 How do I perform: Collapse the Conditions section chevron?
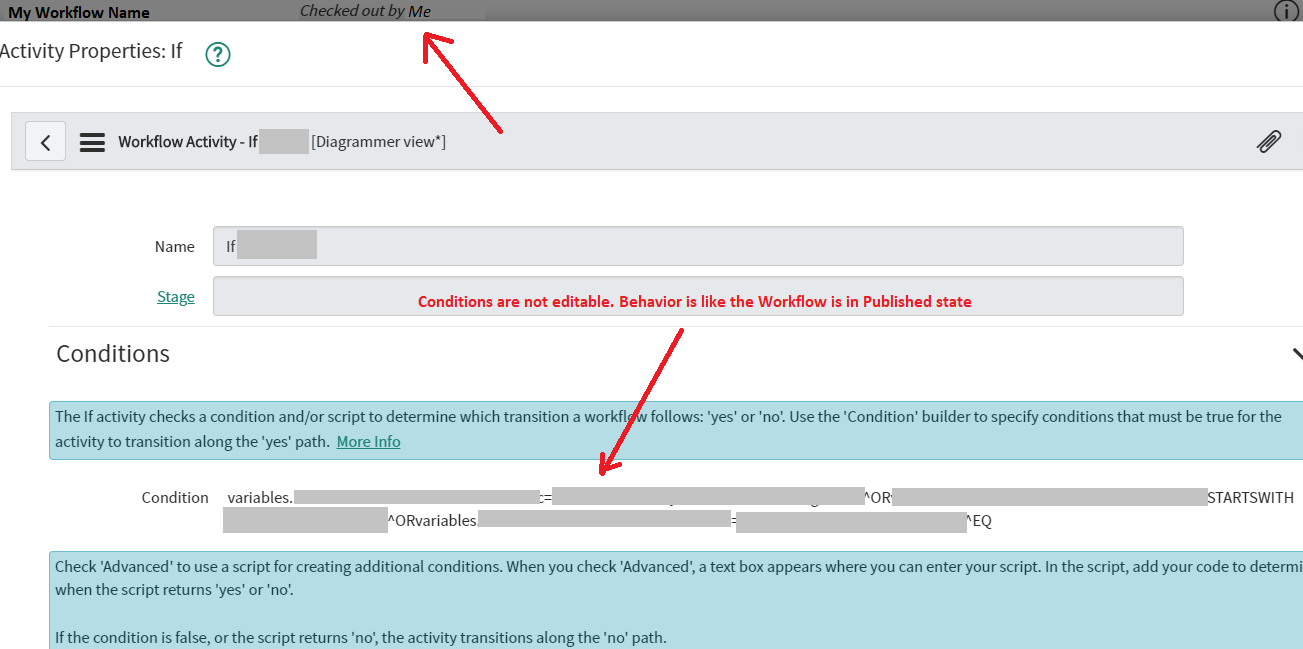coord(1296,354)
